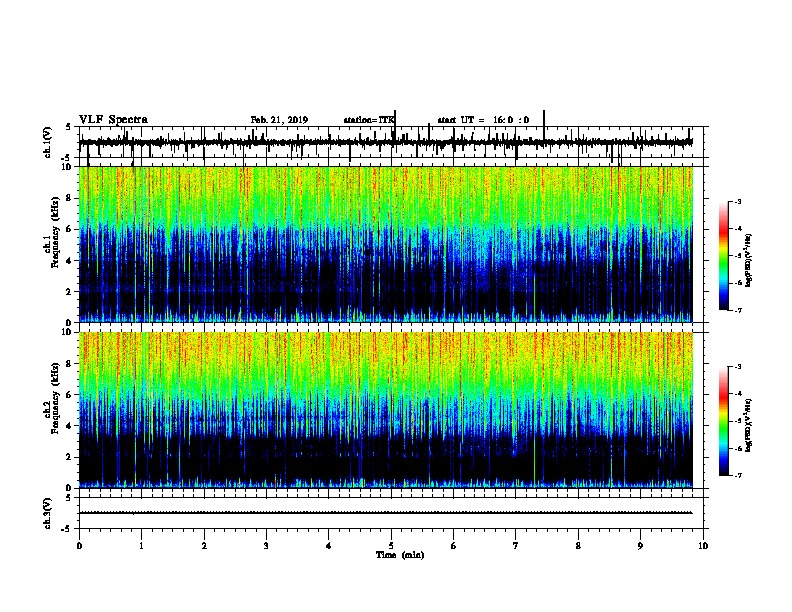Click the 'Time (min)' axis label

pos(400,555)
